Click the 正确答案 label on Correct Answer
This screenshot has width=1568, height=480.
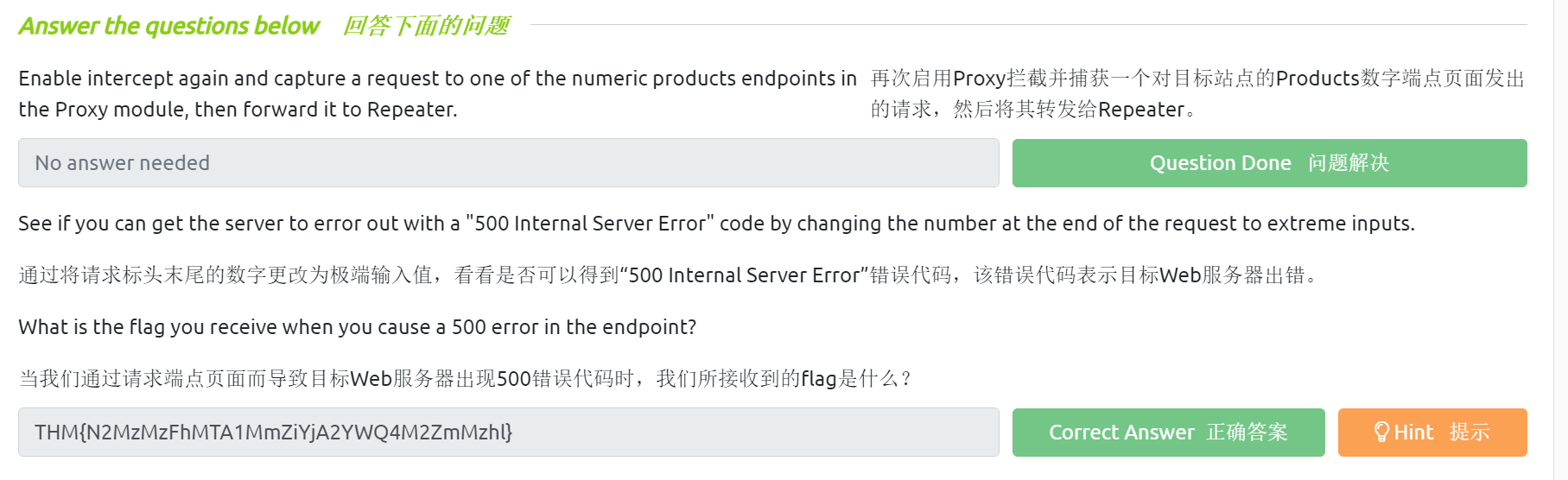tap(1247, 433)
